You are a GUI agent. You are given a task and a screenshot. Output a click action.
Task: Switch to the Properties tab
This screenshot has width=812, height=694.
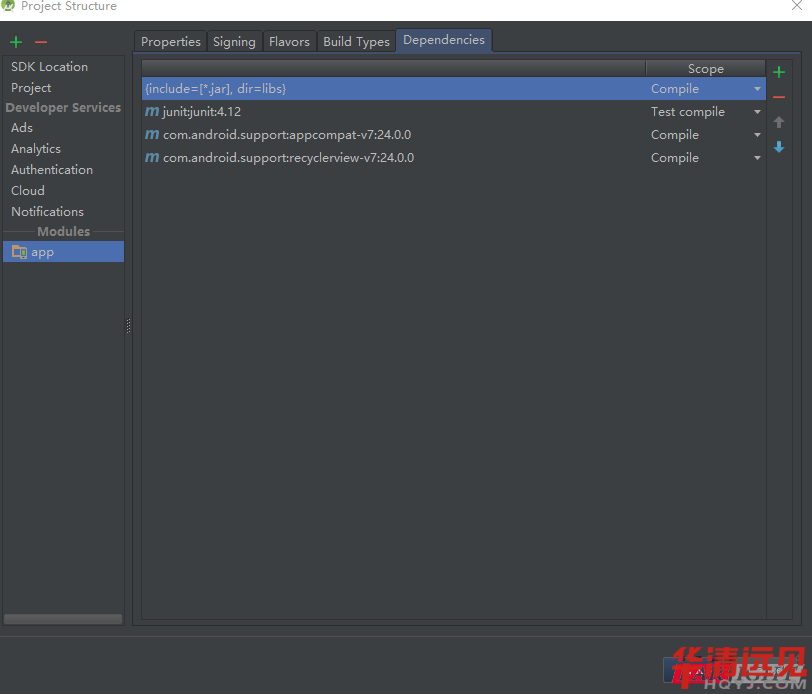pos(171,41)
